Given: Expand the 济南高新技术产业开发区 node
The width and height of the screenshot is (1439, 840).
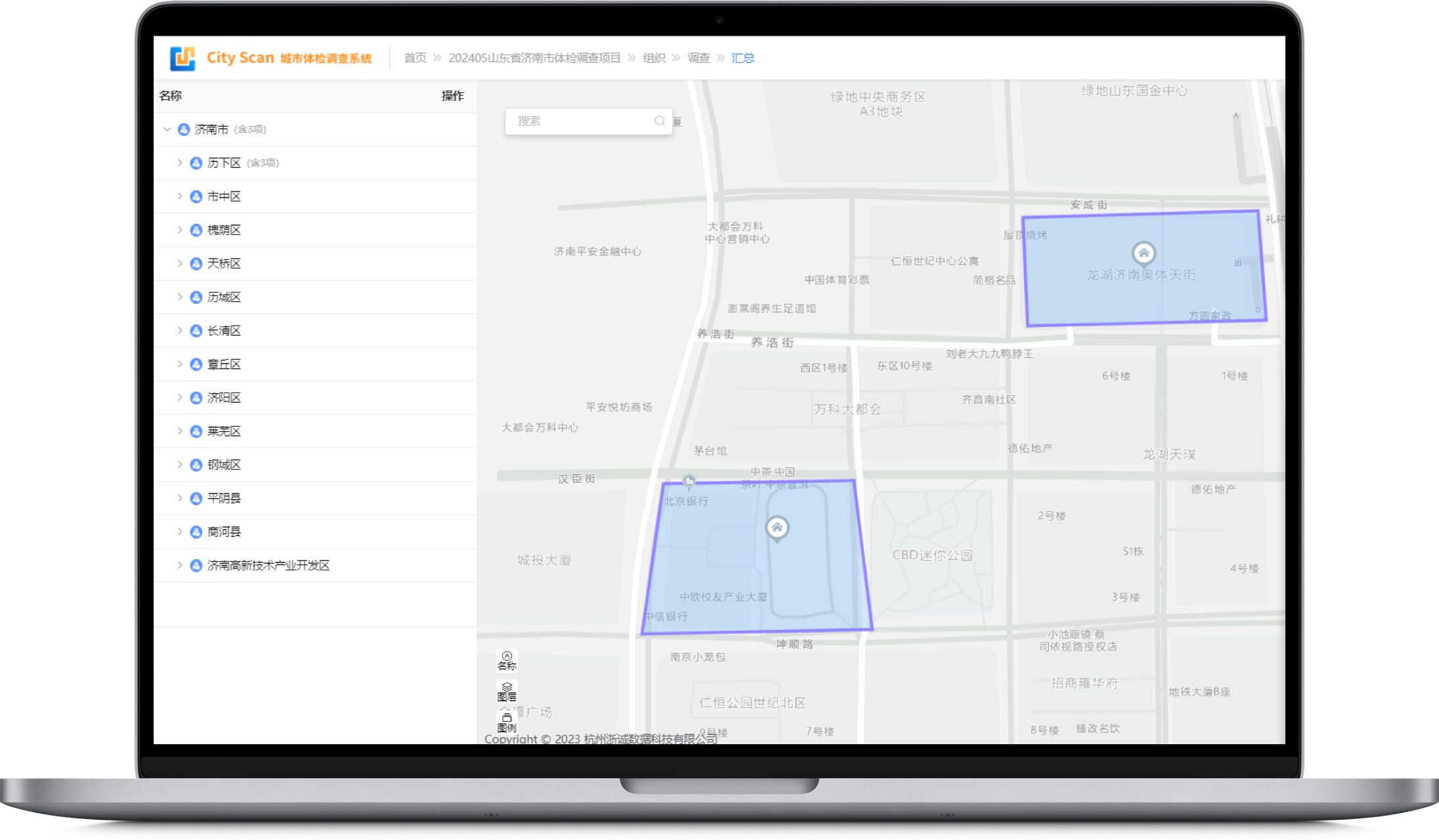Looking at the screenshot, I should click(x=179, y=565).
